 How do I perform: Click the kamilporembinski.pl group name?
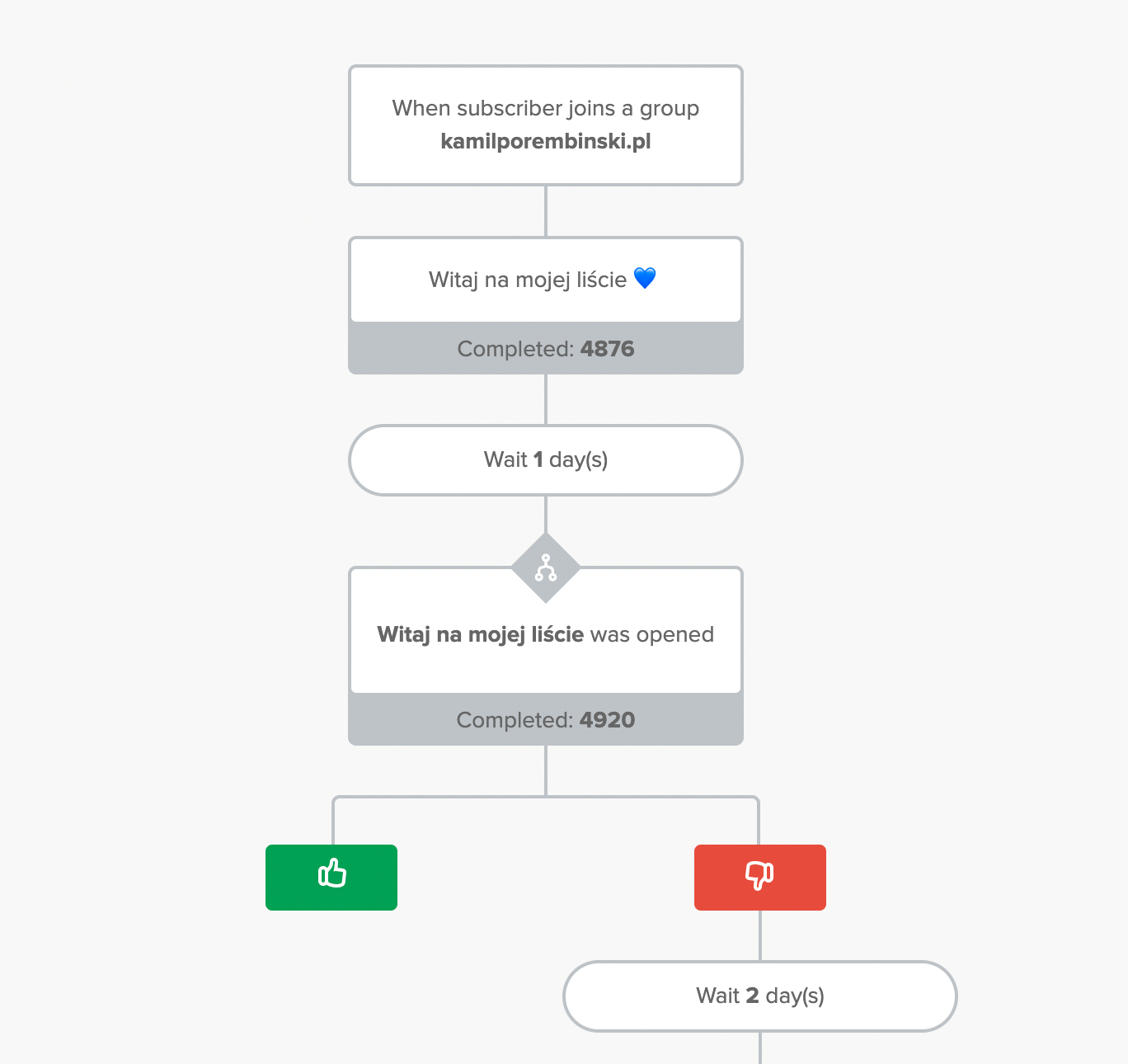[546, 141]
